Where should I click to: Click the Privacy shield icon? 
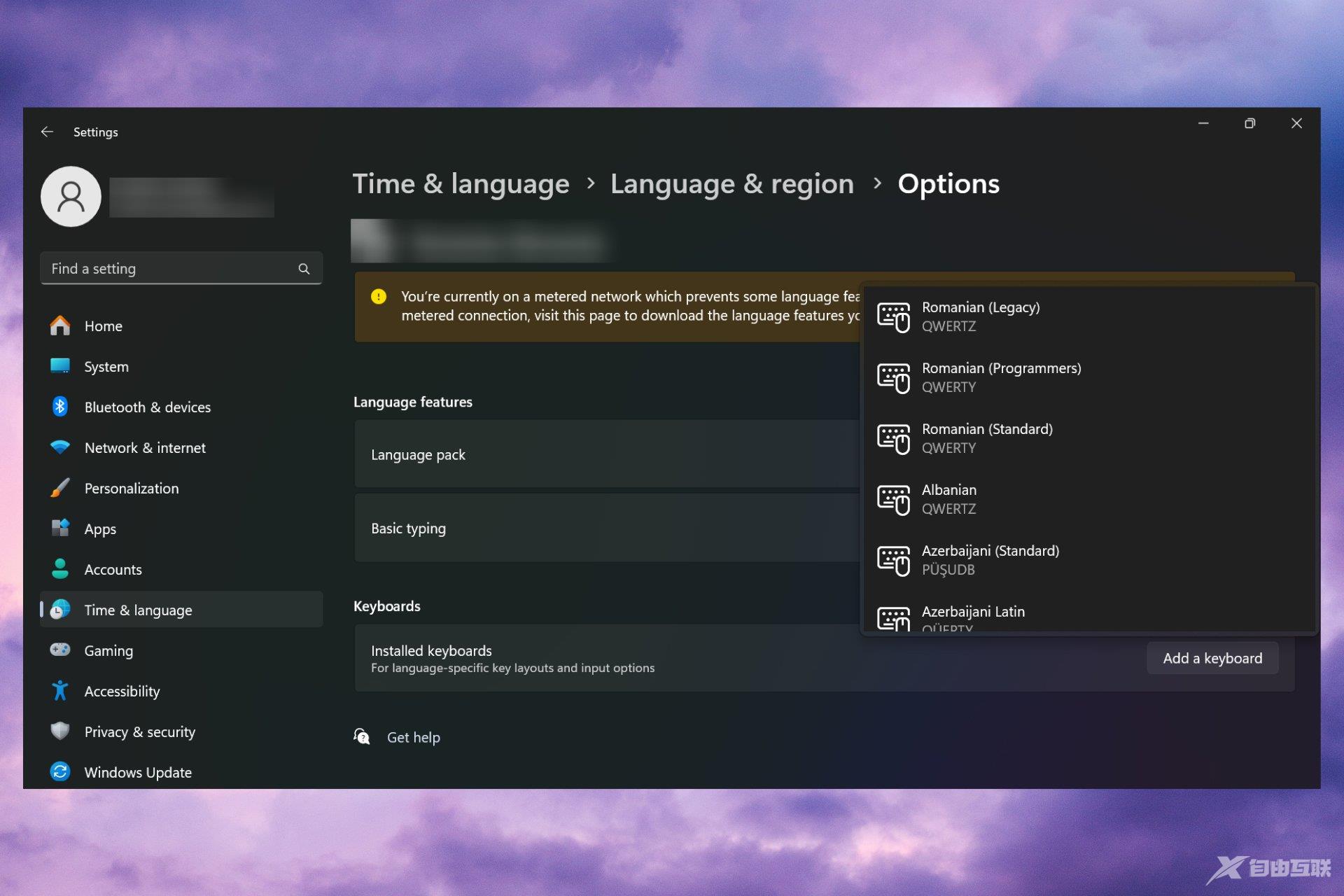[60, 731]
